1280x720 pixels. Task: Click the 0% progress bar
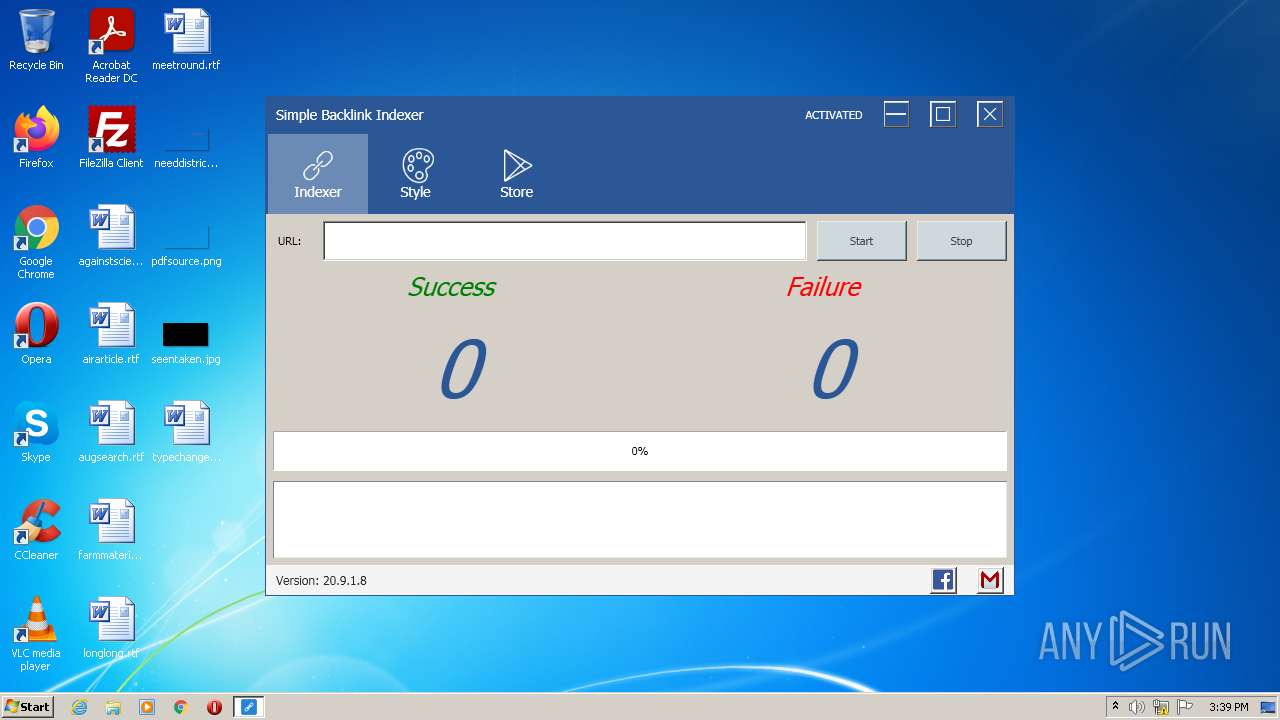(x=640, y=451)
